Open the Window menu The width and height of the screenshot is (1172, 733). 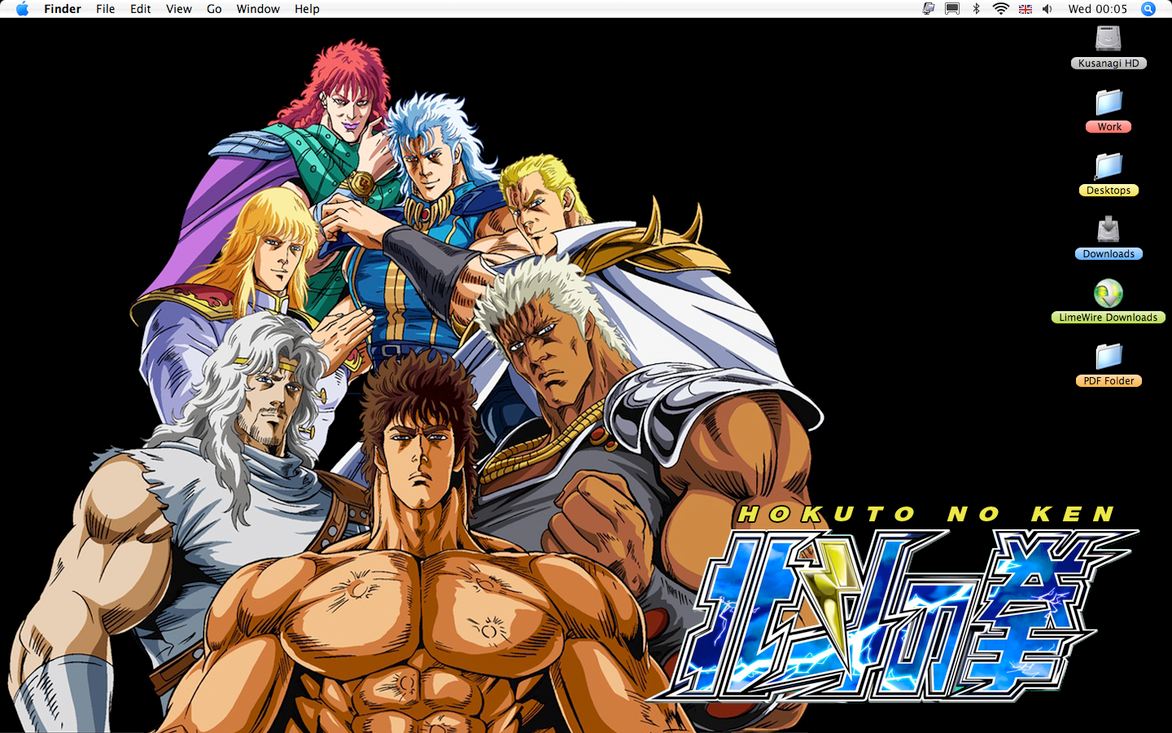[258, 9]
